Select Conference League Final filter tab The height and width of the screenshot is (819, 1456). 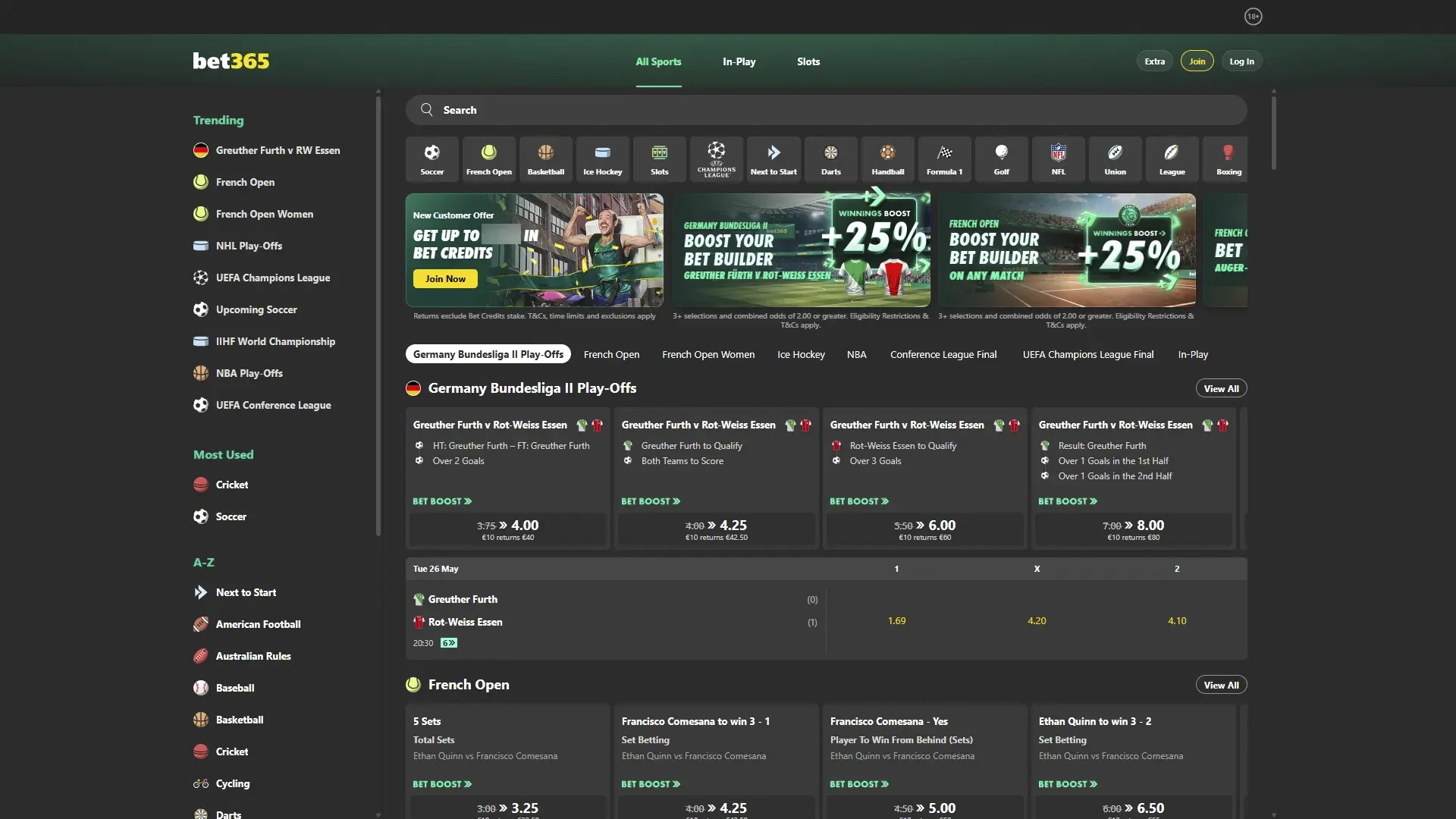point(943,354)
